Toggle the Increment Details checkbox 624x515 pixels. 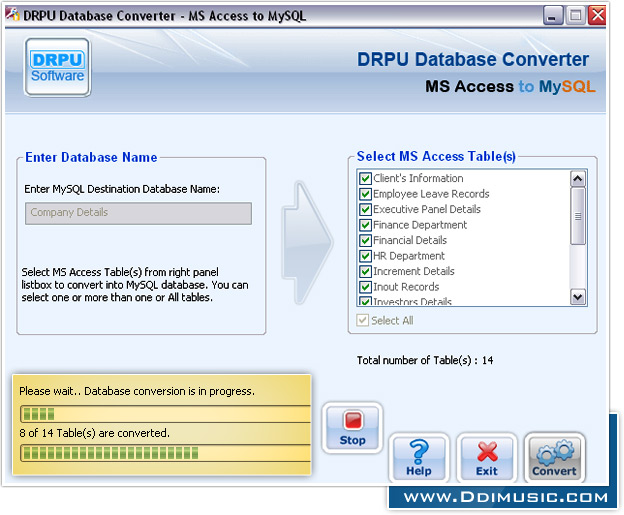click(x=365, y=271)
